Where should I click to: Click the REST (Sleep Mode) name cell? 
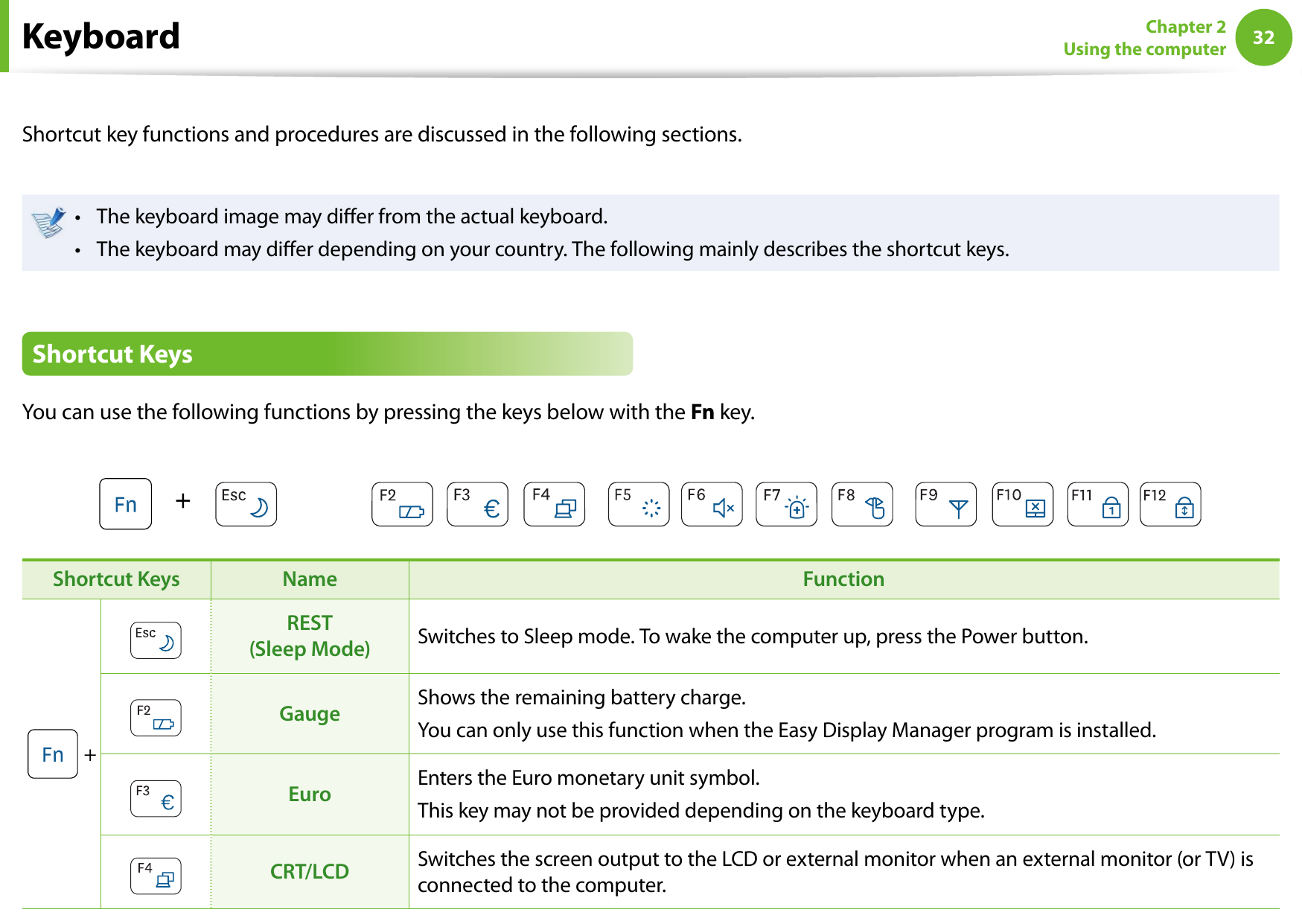point(310,636)
